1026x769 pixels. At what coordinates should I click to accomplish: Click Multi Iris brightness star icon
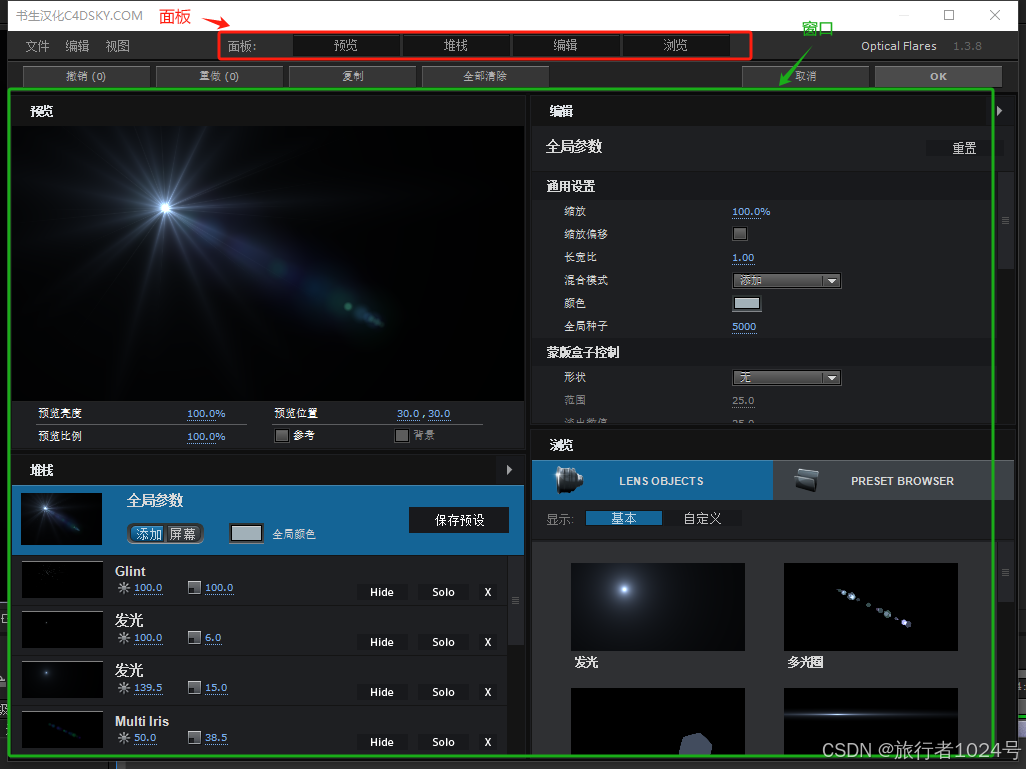(124, 738)
